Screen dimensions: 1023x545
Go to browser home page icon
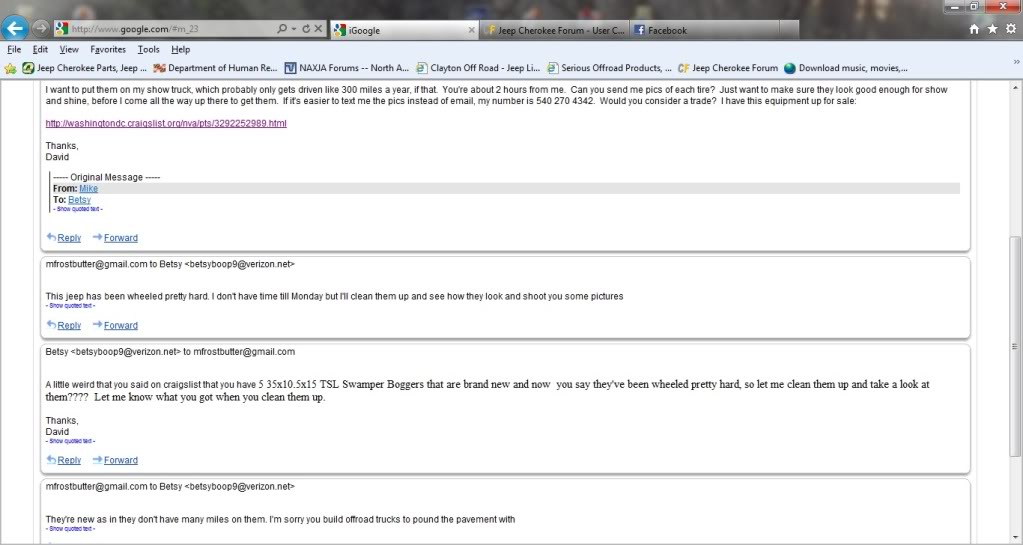[974, 29]
